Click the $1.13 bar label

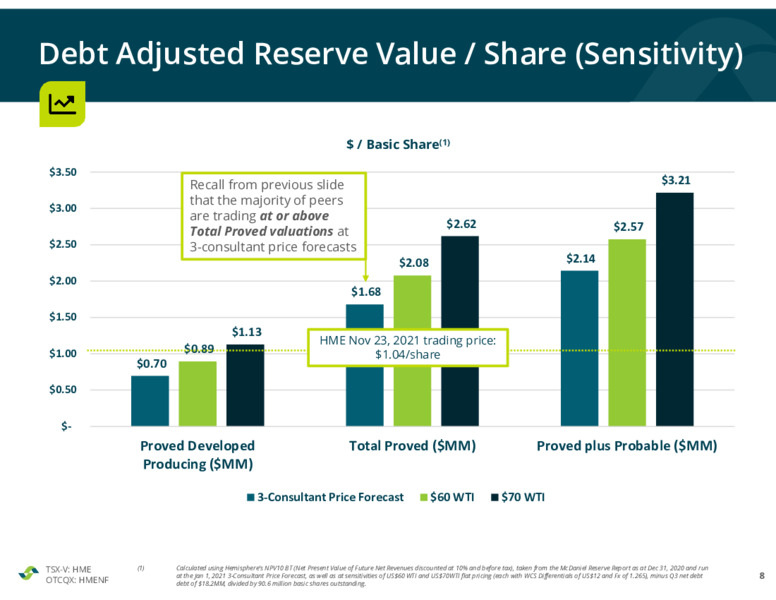[x=246, y=332]
